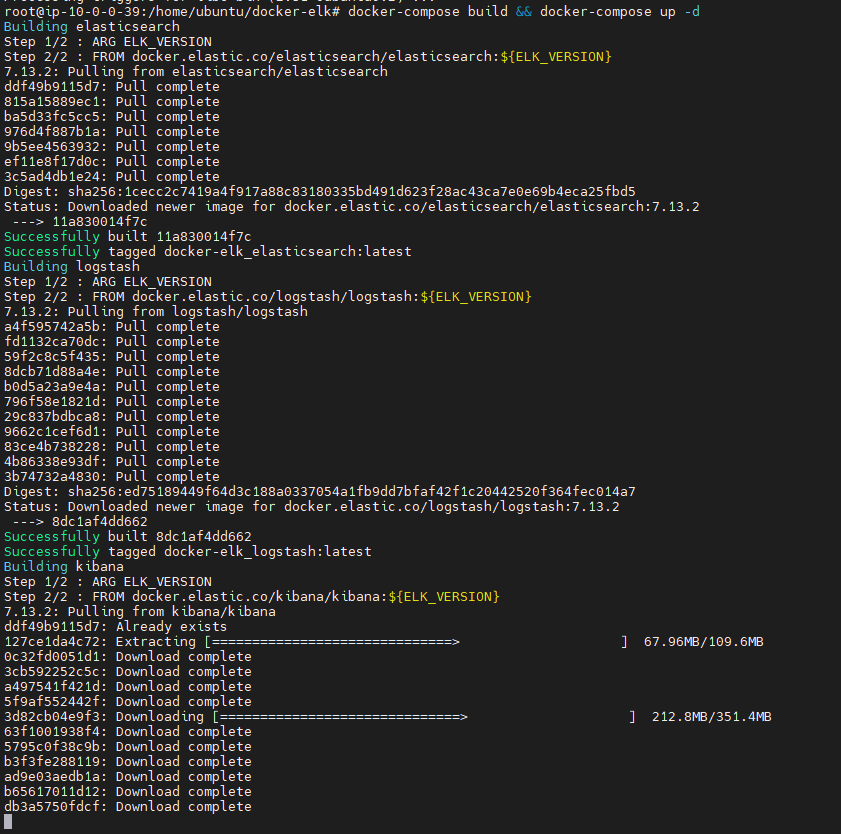Click layer b65617011d12 Download complete
Viewport: 841px width, 834px height.
[128, 792]
